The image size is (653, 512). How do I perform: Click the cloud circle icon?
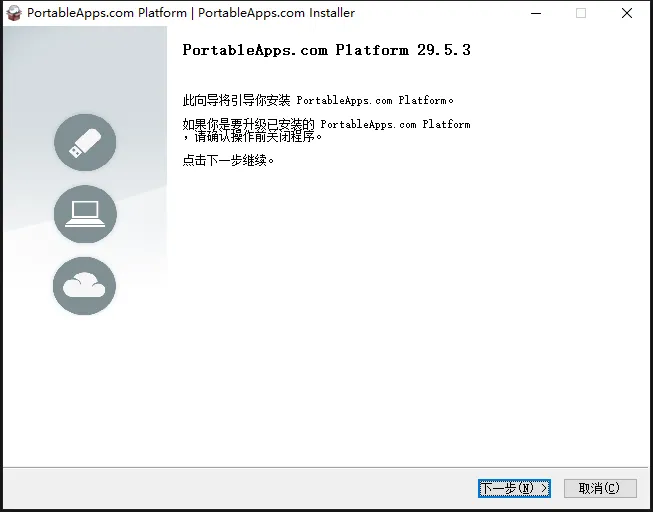85,286
